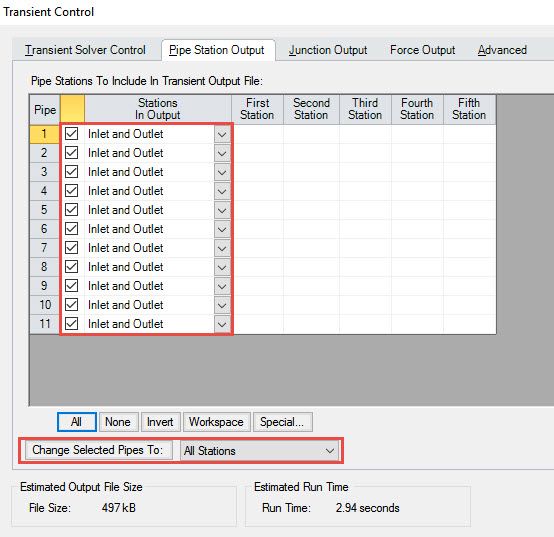Click the None button
The height and width of the screenshot is (537, 554).
118,422
